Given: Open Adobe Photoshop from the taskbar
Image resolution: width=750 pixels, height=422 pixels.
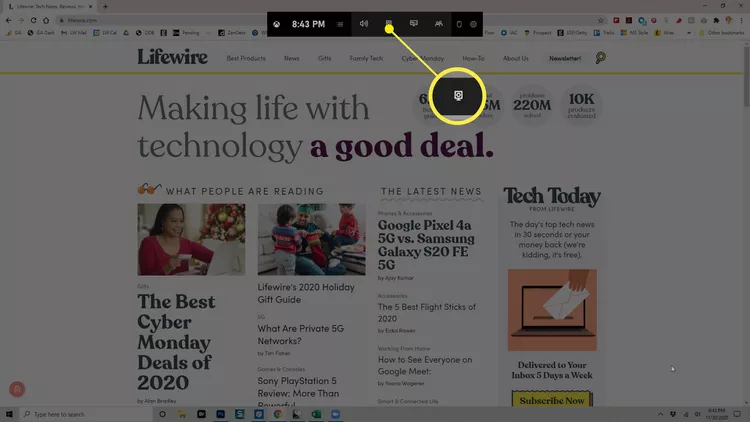Looking at the screenshot, I should pos(220,414).
